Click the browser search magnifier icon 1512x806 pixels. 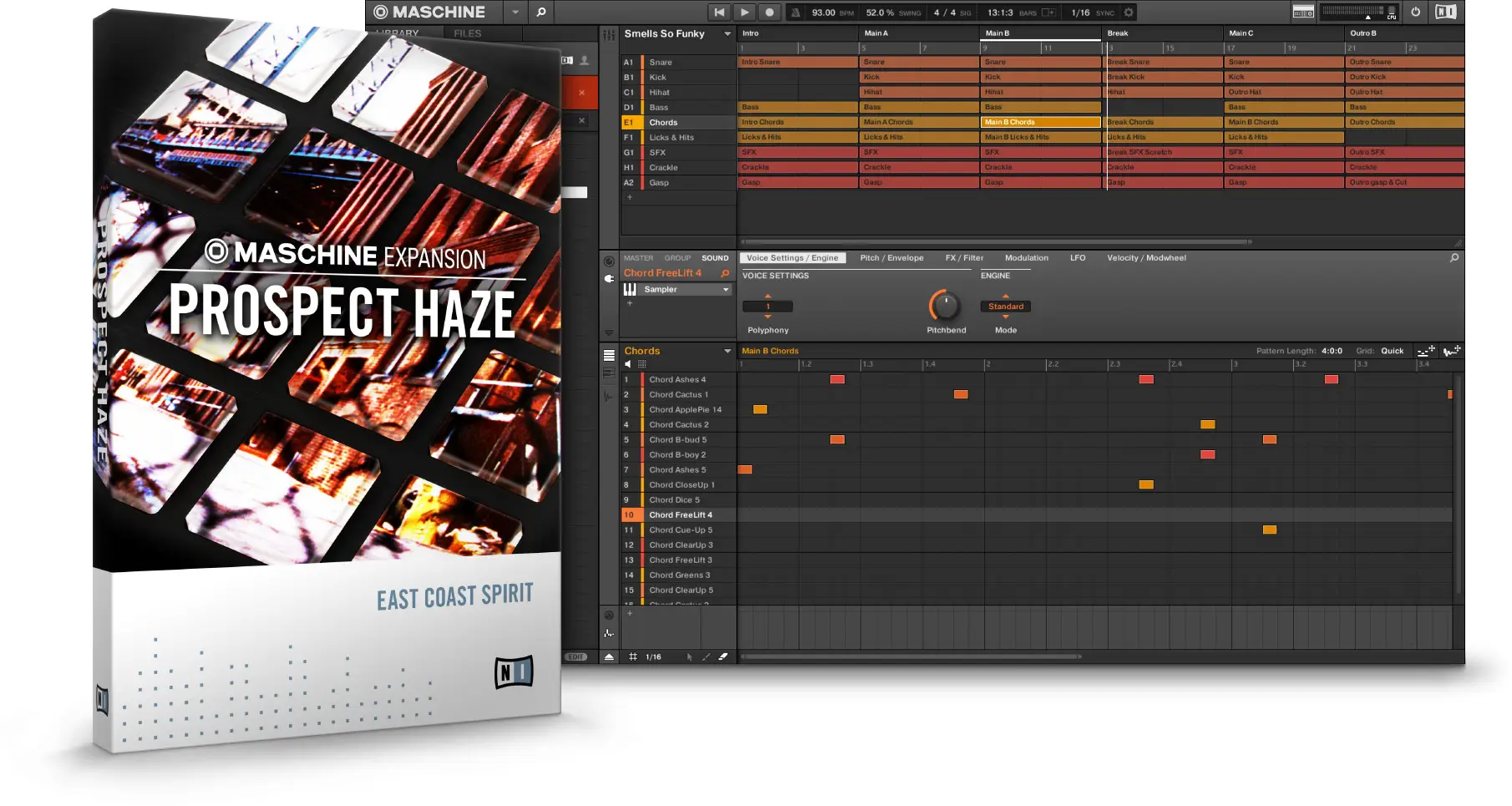541,13
